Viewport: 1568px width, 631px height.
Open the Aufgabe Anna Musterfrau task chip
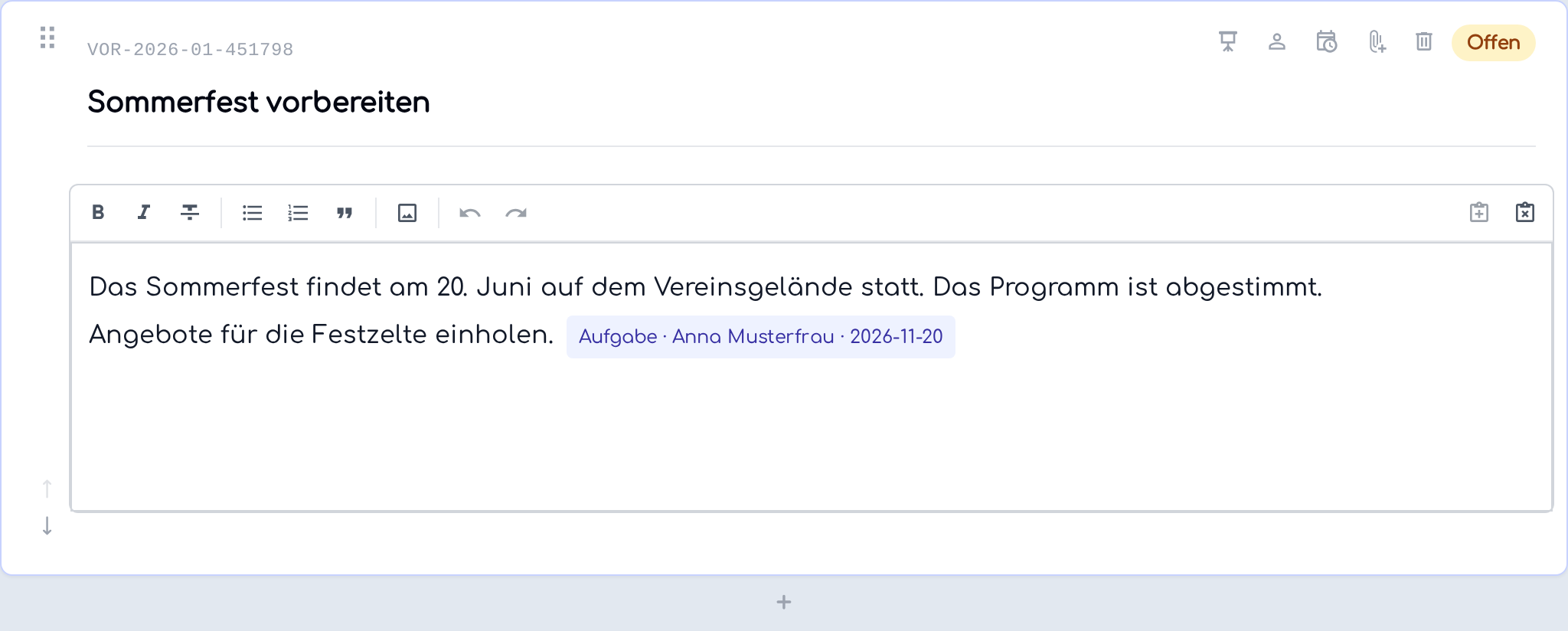pyautogui.click(x=761, y=336)
